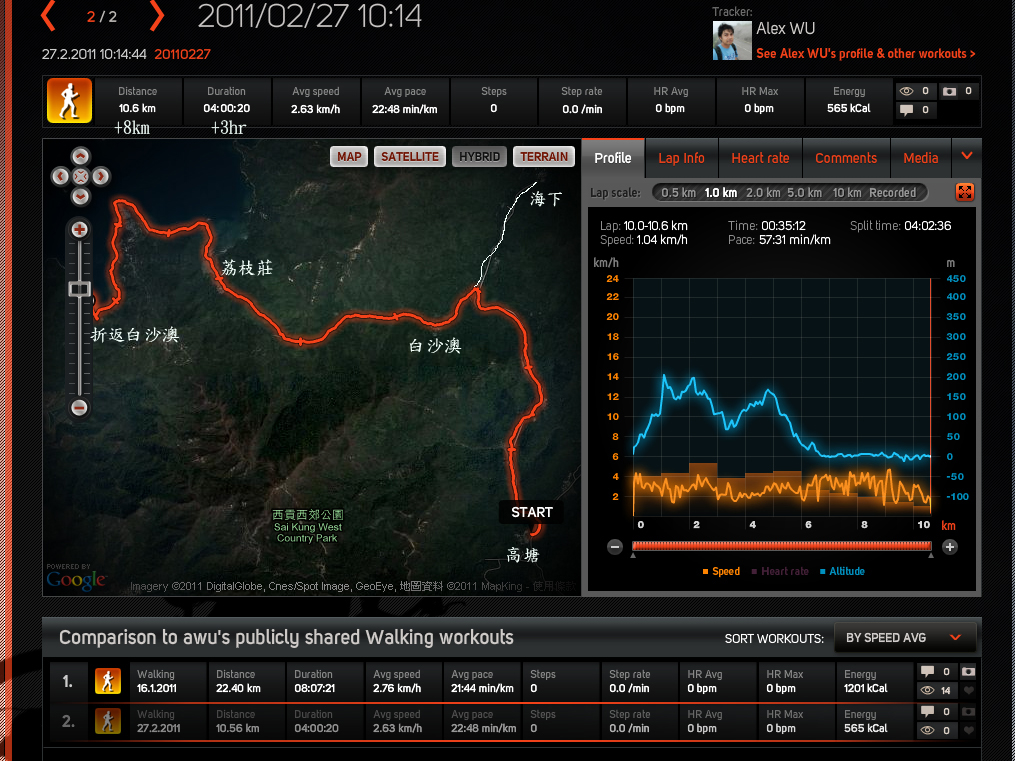Click the chart zoom-in plus icon
This screenshot has height=761, width=1015.
(x=950, y=547)
